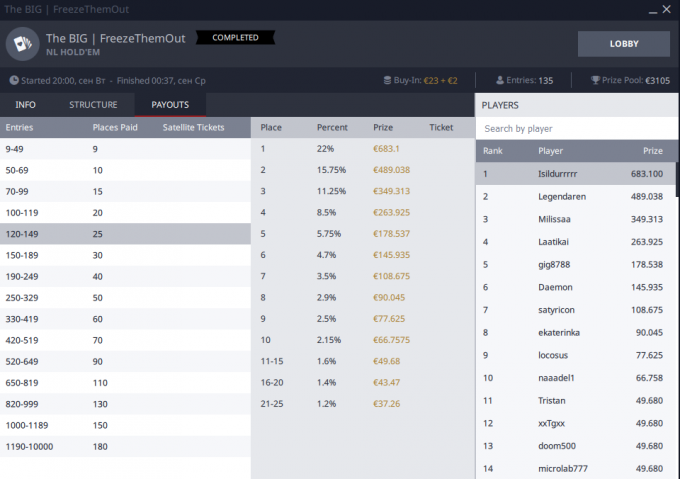Open the LOBBY button
The width and height of the screenshot is (680, 479).
(624, 44)
